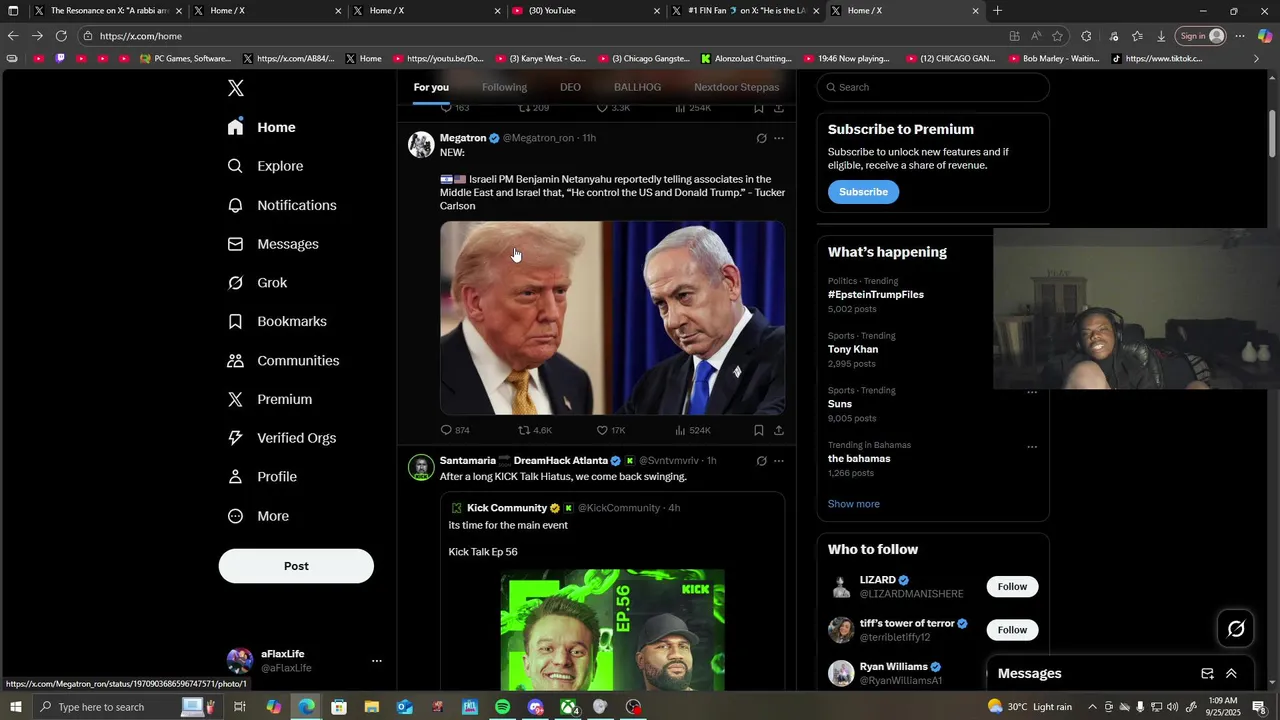Viewport: 1280px width, 720px height.
Task: Click the browser address bar
Action: (540, 36)
